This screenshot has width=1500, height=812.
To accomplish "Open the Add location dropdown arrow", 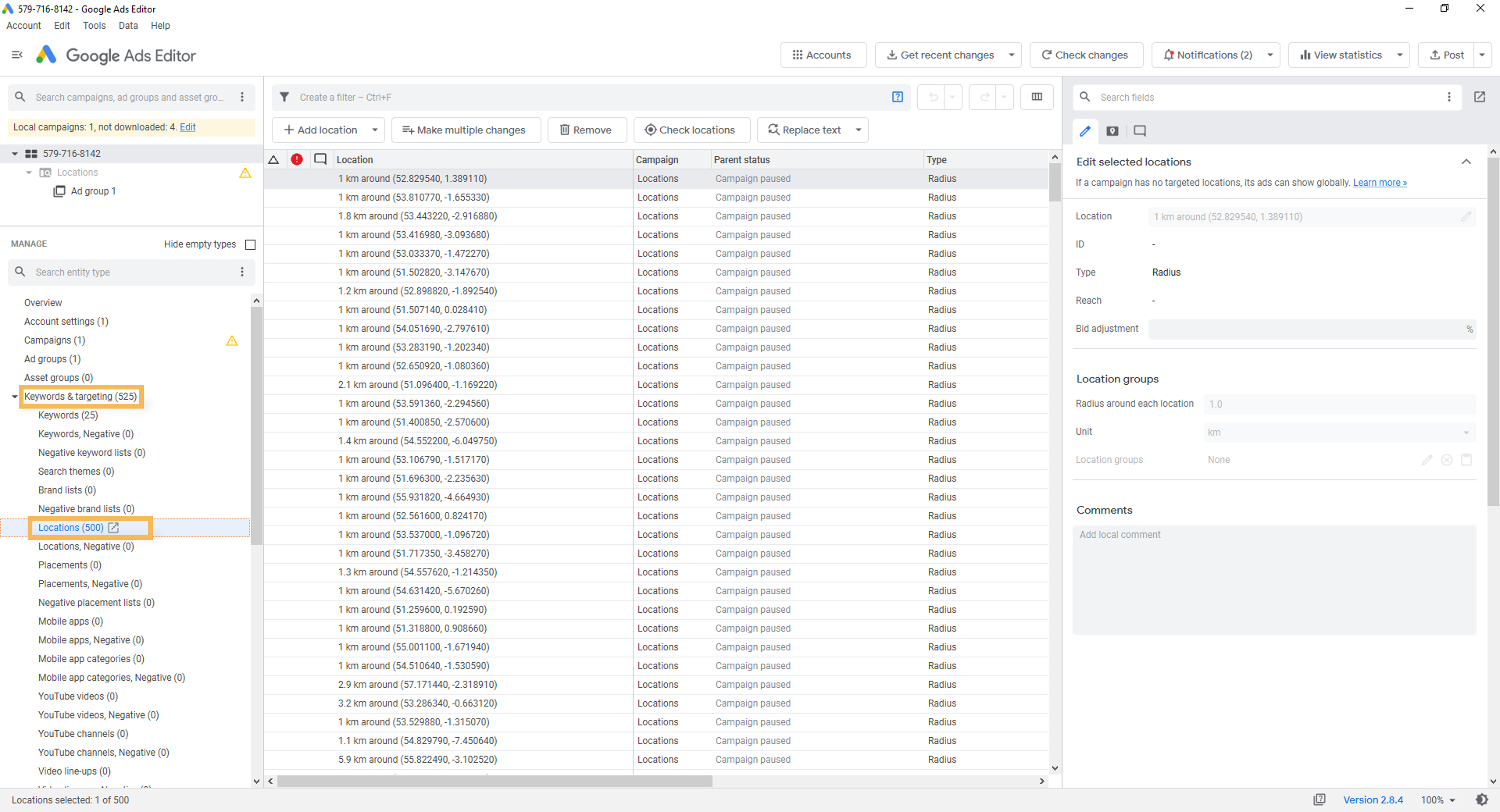I will [375, 130].
